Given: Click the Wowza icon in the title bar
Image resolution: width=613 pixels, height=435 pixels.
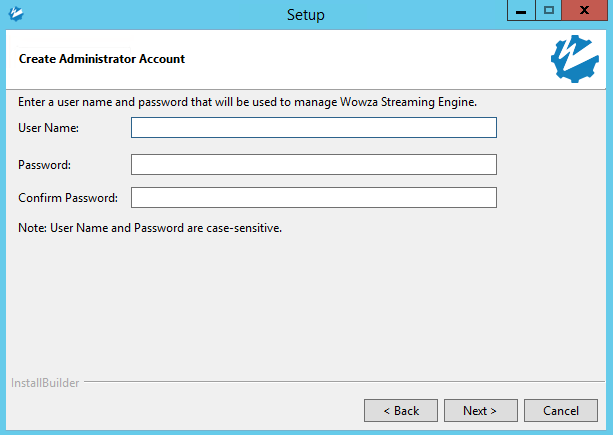Looking at the screenshot, I should 15,14.
